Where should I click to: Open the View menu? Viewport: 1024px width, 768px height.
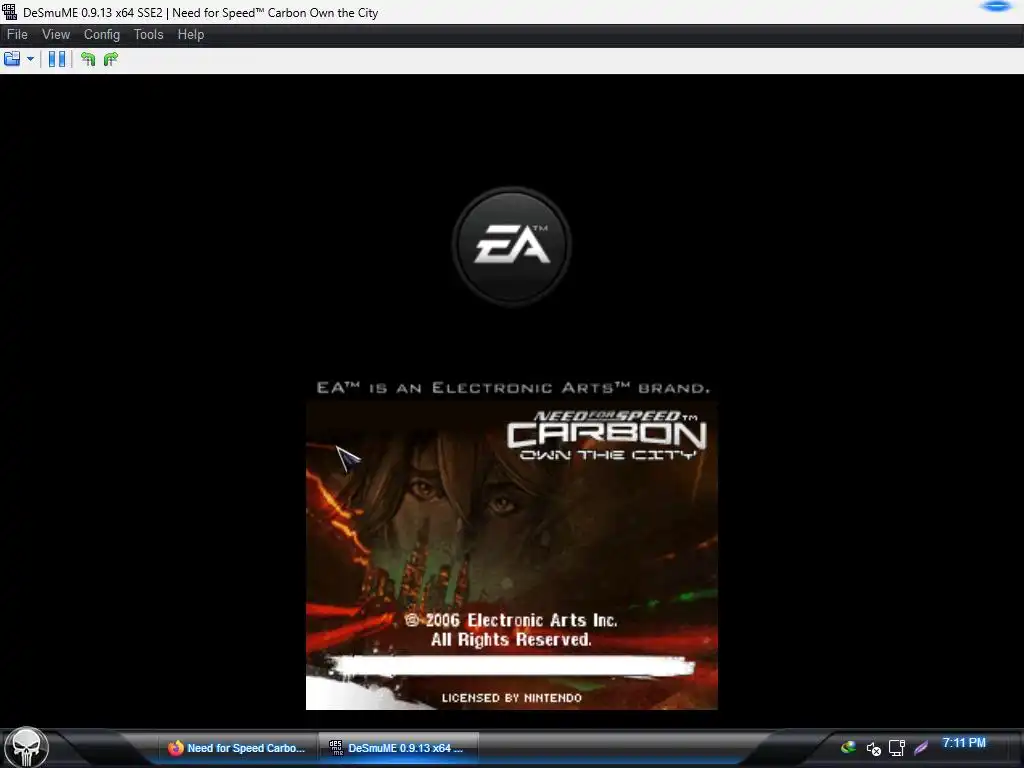click(x=56, y=35)
